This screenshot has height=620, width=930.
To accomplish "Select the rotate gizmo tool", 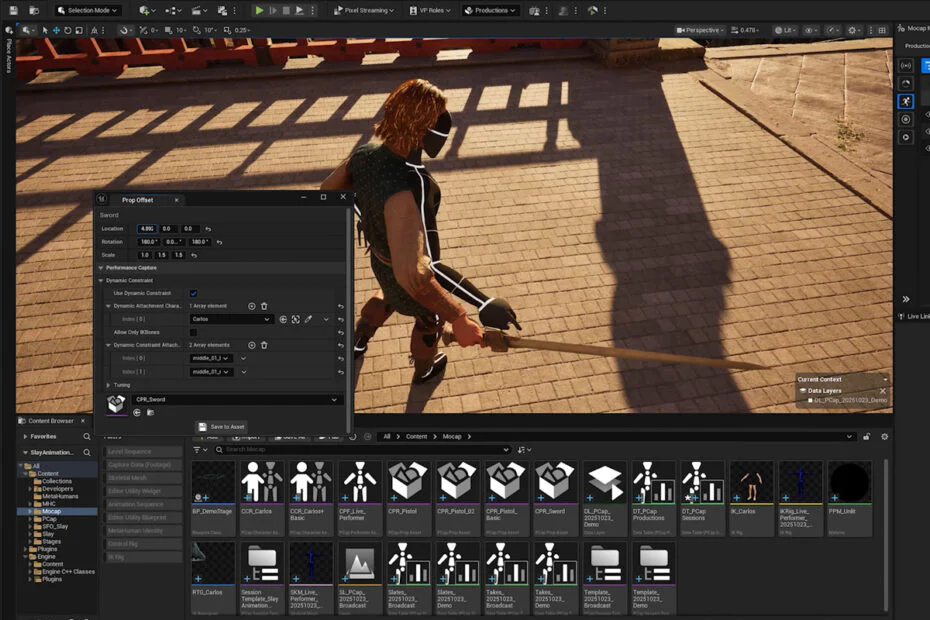I will (68, 30).
